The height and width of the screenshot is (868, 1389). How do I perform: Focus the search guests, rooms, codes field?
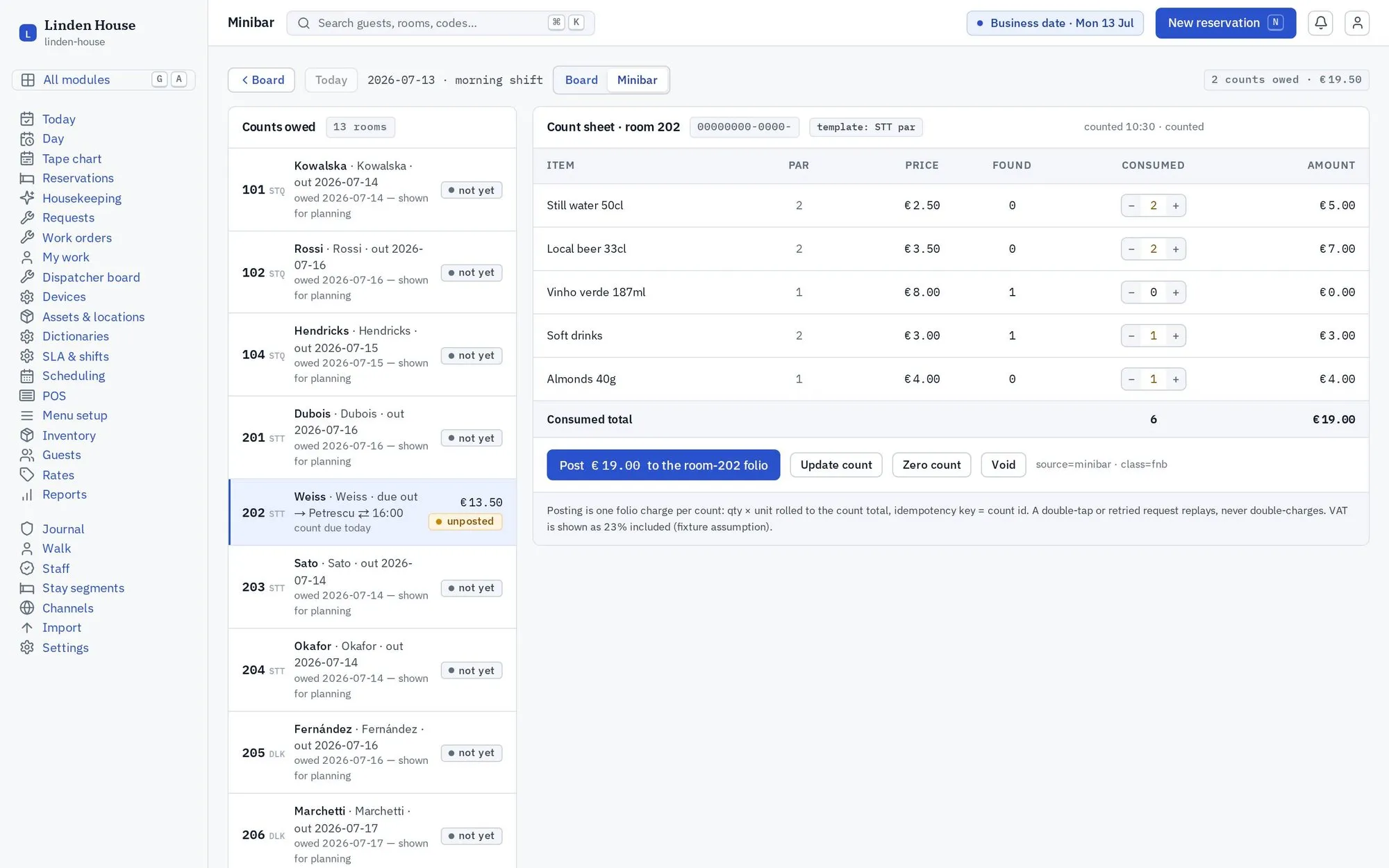(440, 23)
